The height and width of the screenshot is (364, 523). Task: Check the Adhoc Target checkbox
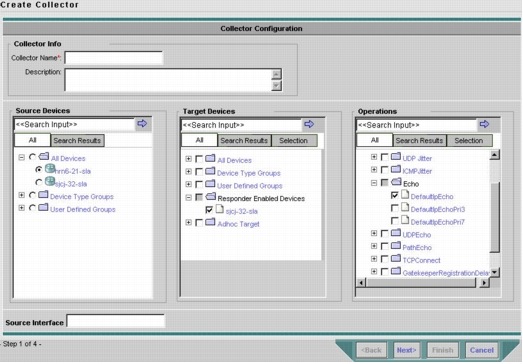(x=199, y=223)
